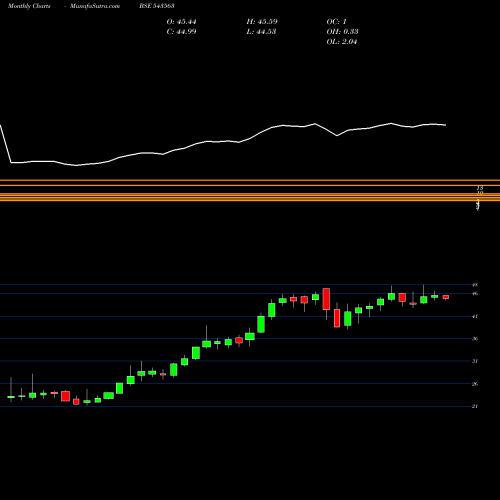Click the price axis label 41
Screen dimensions: 500x500
coord(475,316)
